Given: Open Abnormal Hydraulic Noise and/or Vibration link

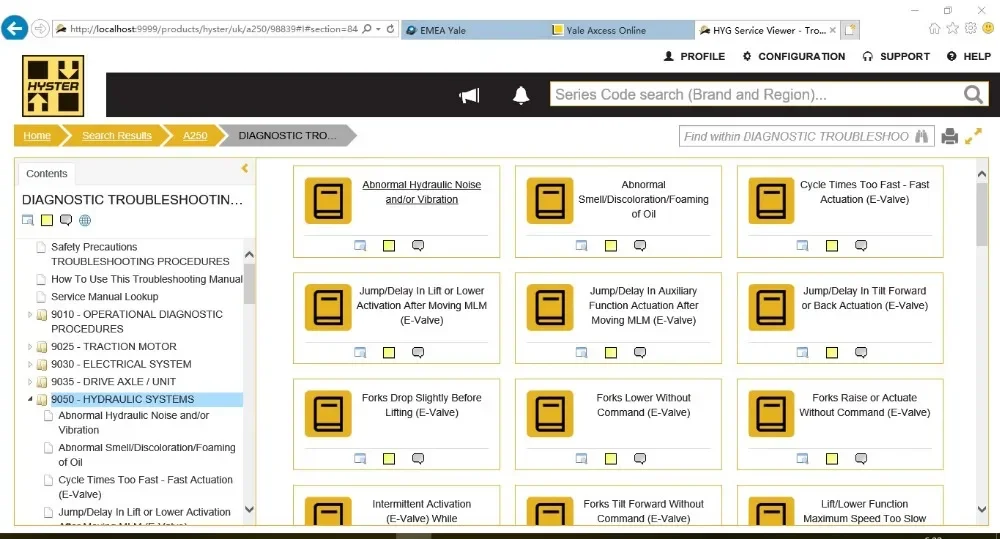Looking at the screenshot, I should tap(422, 192).
